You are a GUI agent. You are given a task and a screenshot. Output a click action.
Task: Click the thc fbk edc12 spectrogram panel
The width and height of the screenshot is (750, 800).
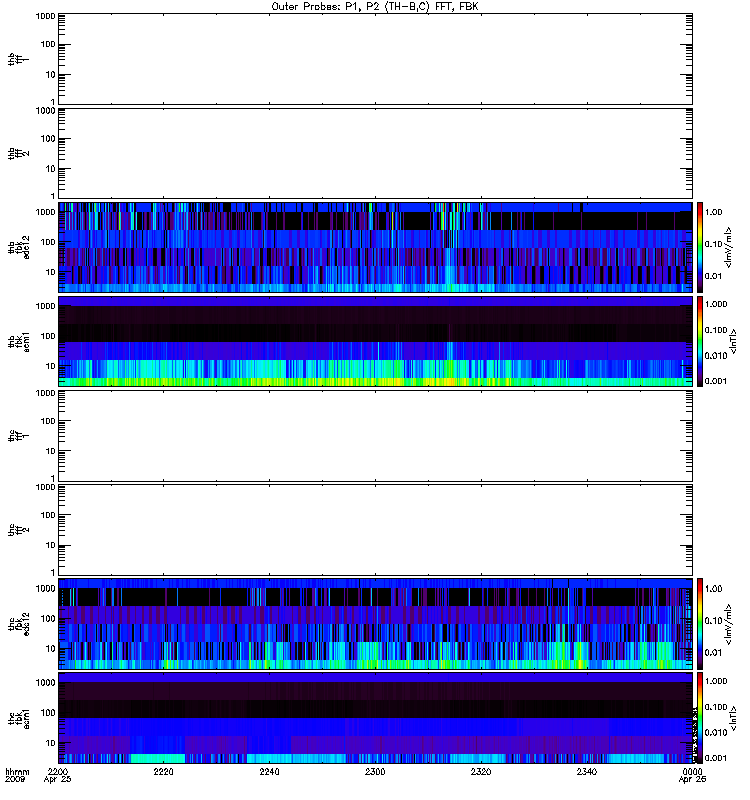375,623
